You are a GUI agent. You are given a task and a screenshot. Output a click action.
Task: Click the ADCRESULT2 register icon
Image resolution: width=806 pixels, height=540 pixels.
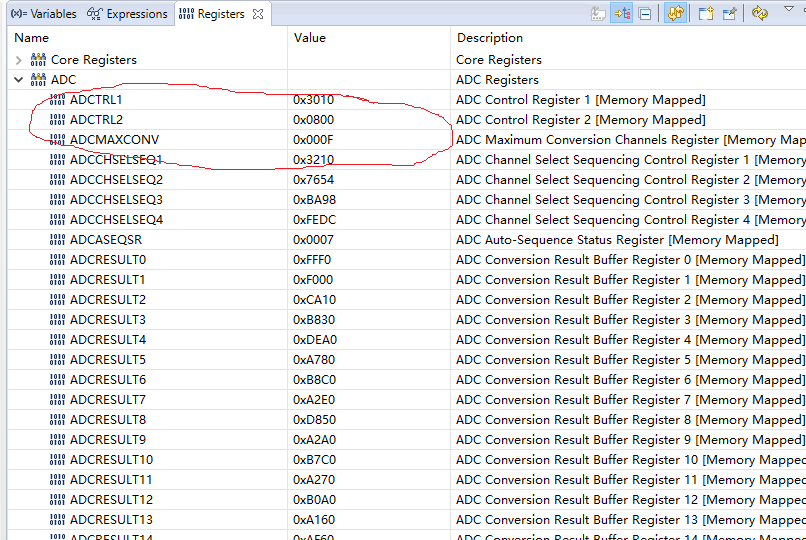57,300
